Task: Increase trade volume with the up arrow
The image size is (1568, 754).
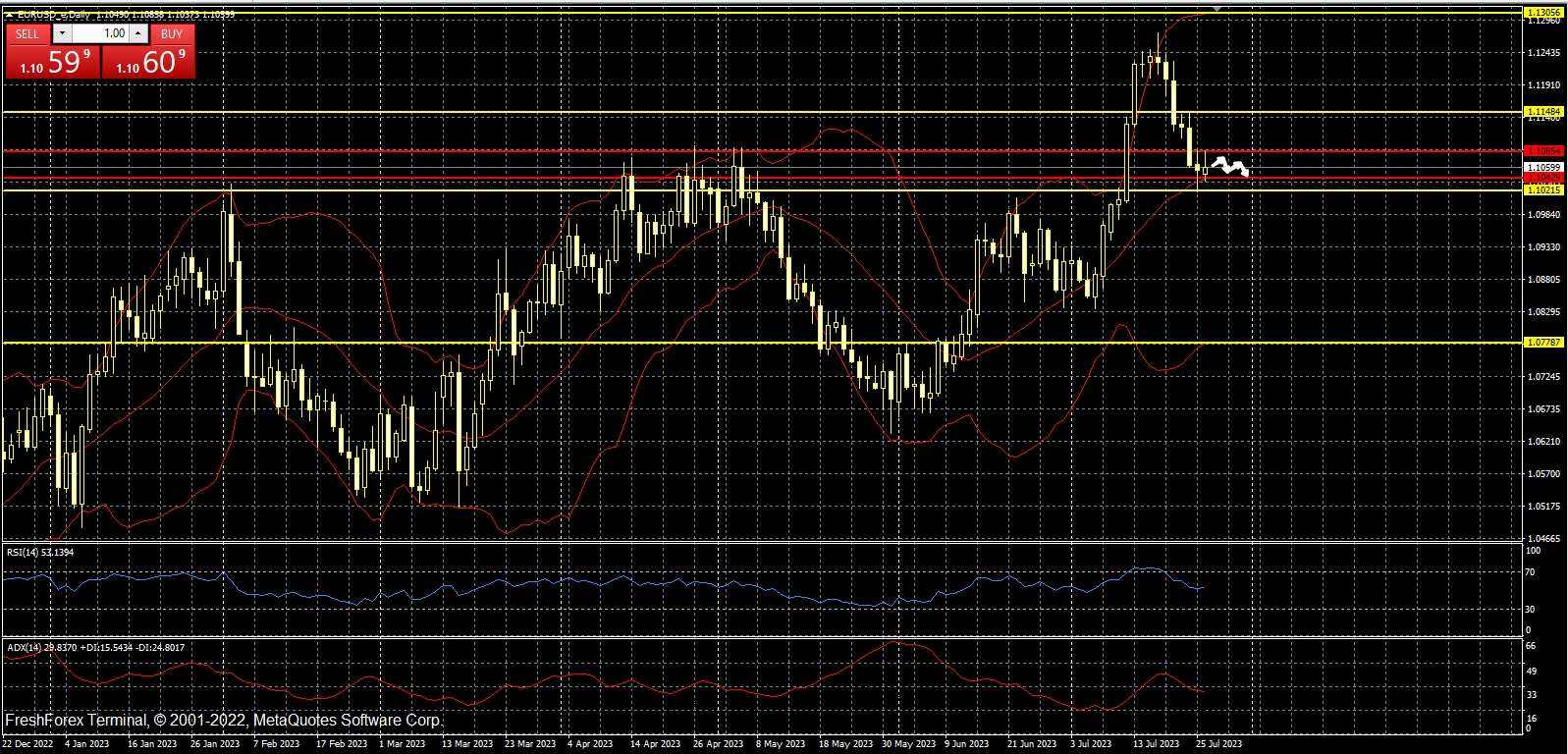Action: tap(138, 33)
